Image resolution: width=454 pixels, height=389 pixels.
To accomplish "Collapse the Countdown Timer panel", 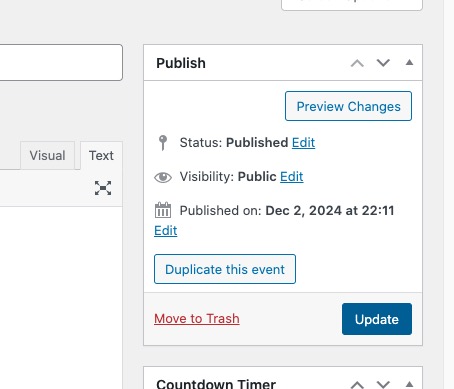I will (x=409, y=384).
